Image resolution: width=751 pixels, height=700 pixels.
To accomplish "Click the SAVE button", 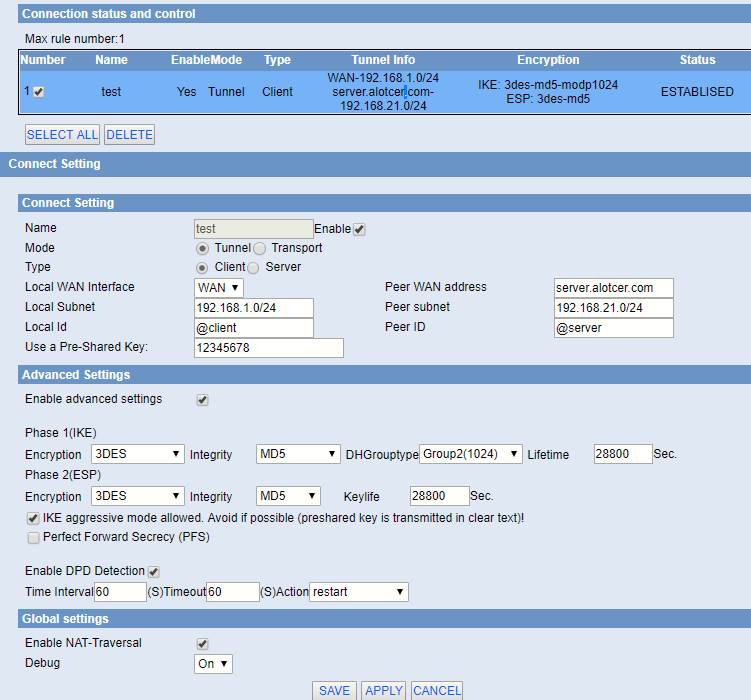I will (x=334, y=690).
